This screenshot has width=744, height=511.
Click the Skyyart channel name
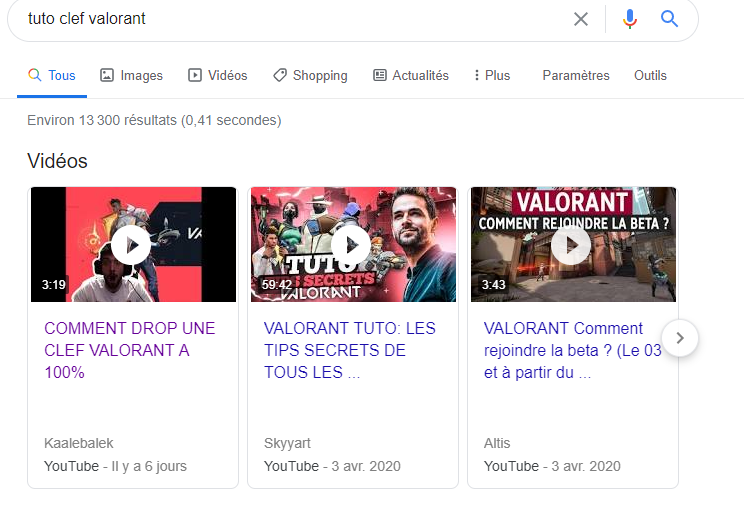tap(287, 443)
